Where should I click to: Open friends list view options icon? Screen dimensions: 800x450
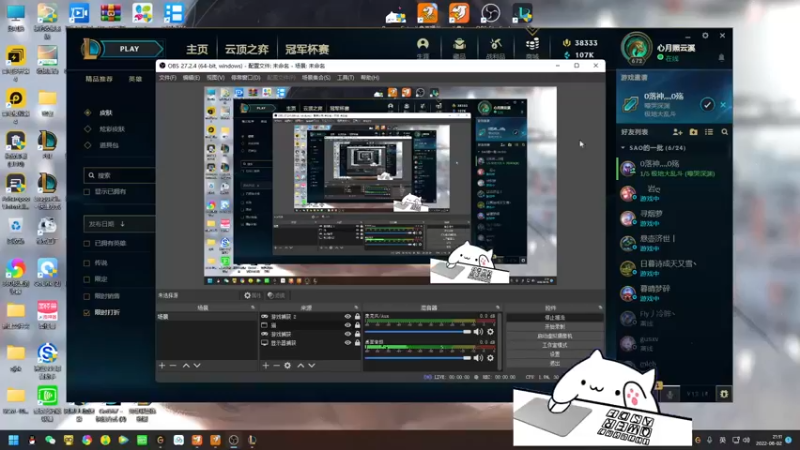pos(709,132)
